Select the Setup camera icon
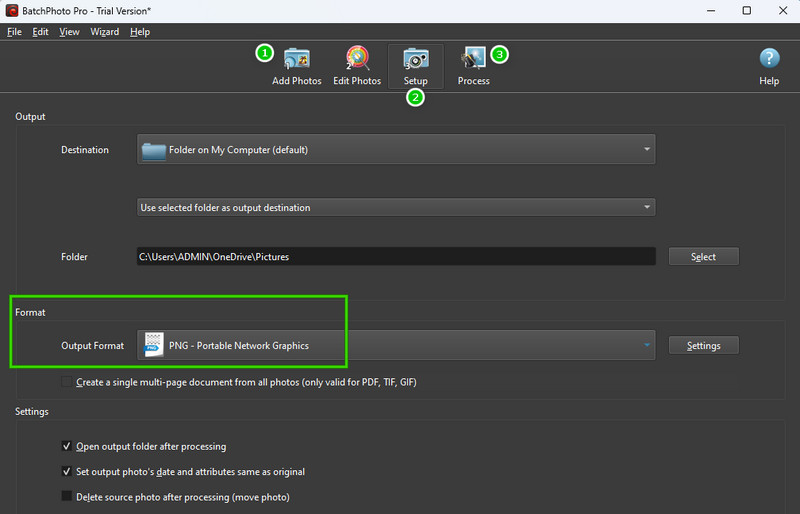800x514 pixels. coord(415,59)
